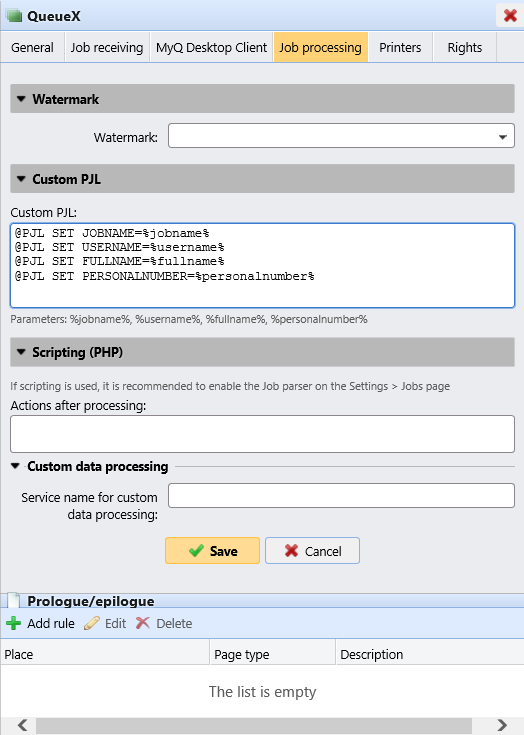
Task: Open the Rights tab
Action: [464, 47]
